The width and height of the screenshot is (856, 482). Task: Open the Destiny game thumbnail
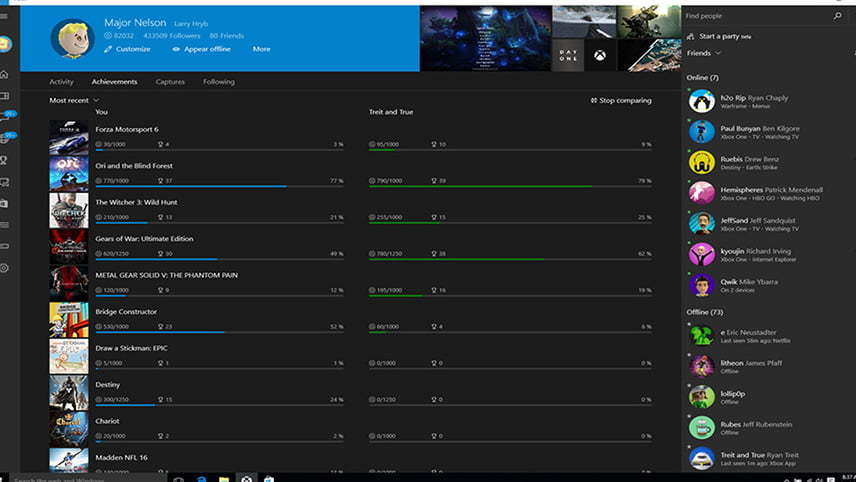point(69,392)
